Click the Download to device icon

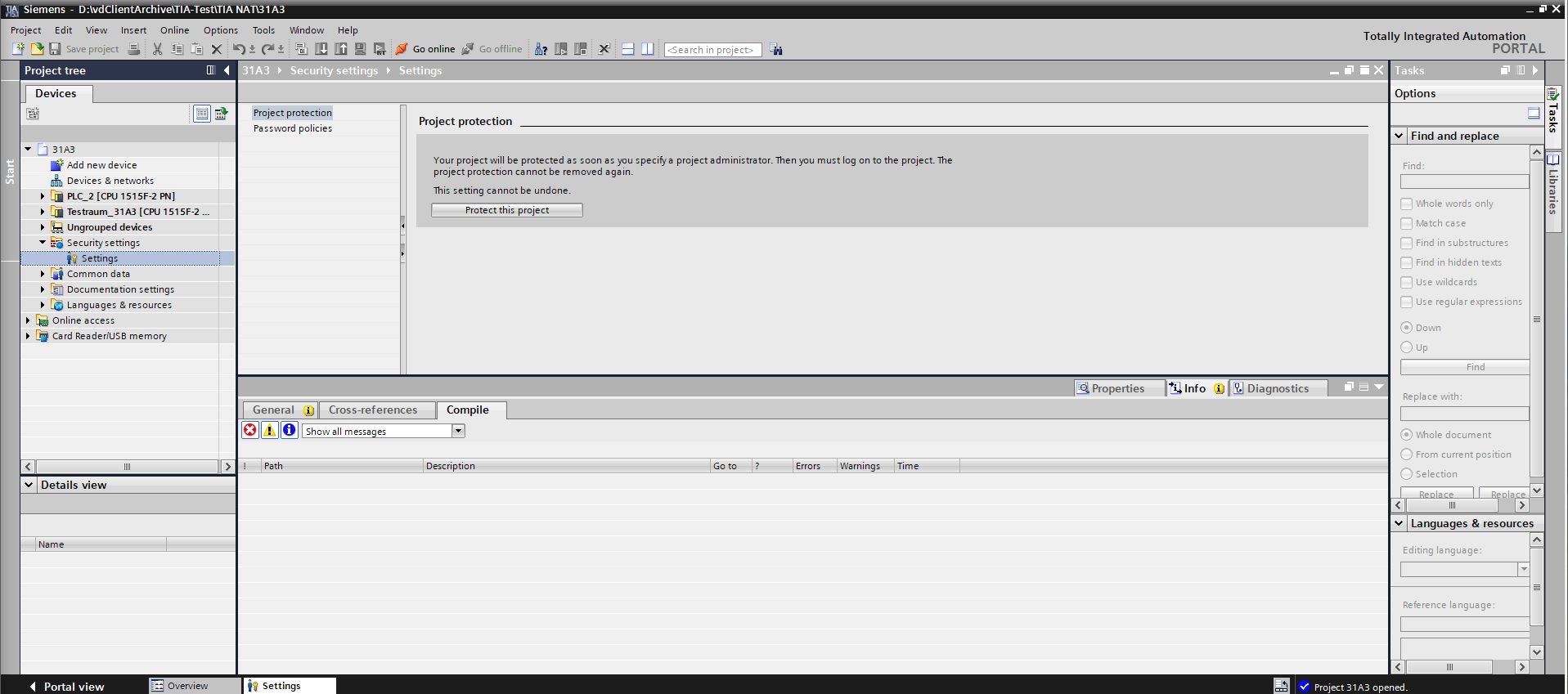321,49
